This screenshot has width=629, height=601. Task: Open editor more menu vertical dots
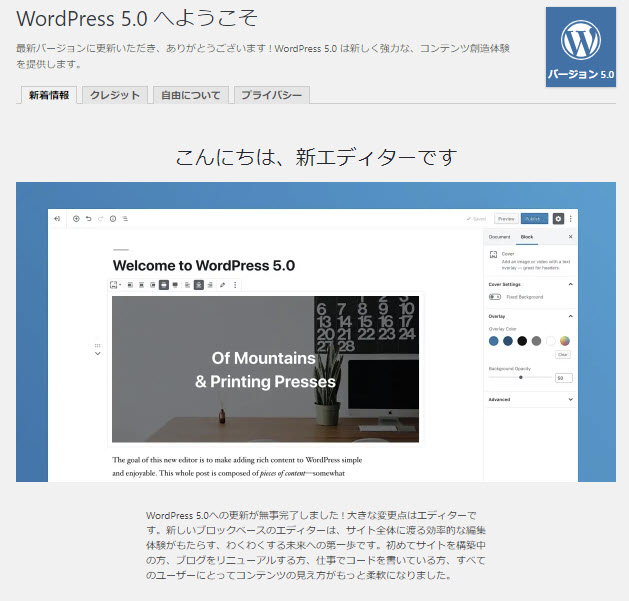pyautogui.click(x=570, y=219)
